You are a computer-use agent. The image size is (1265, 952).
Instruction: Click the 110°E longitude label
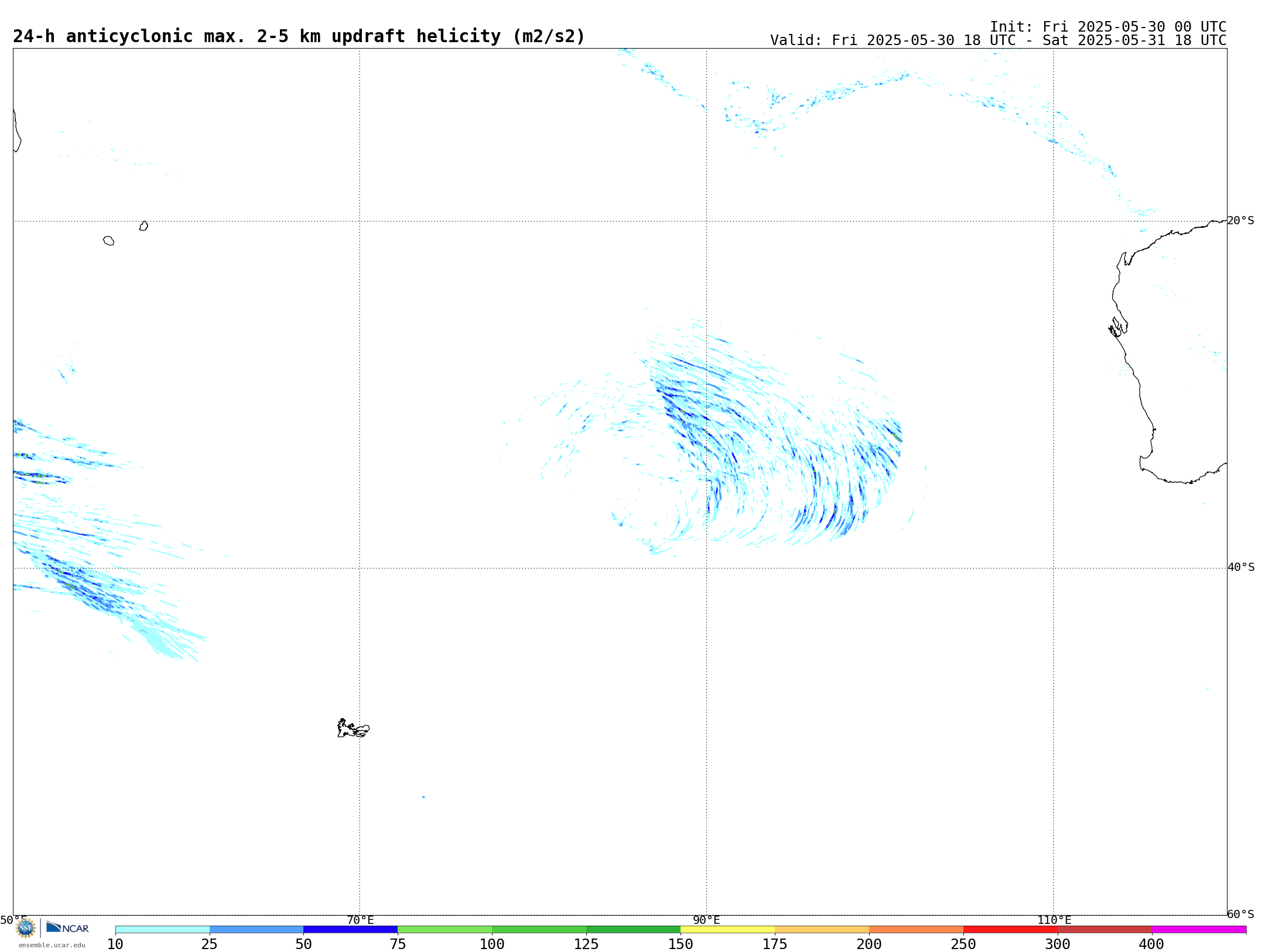point(1054,920)
